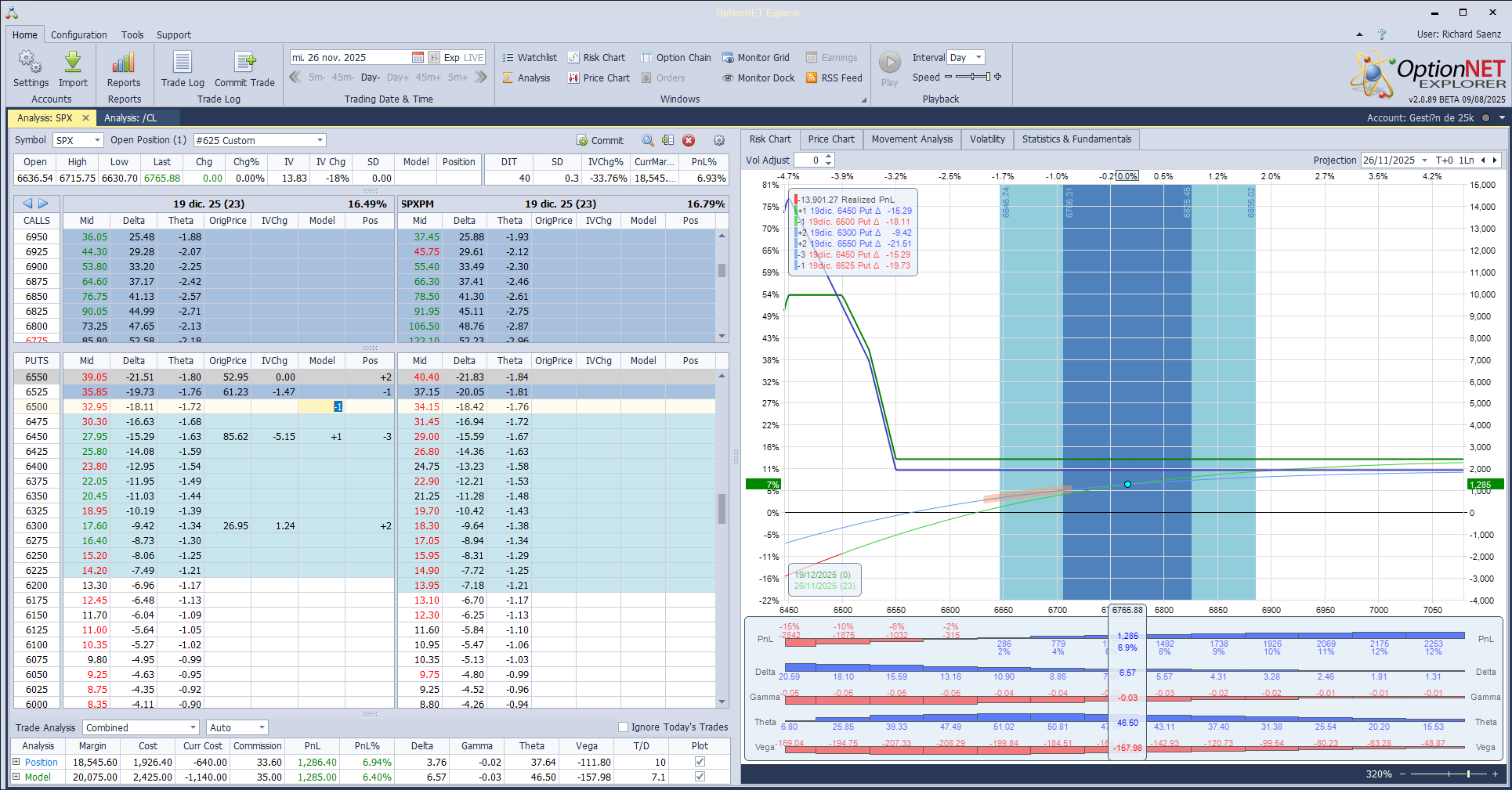Open the Reports bar chart icon
Image resolution: width=1512 pixels, height=790 pixels.
tap(124, 69)
